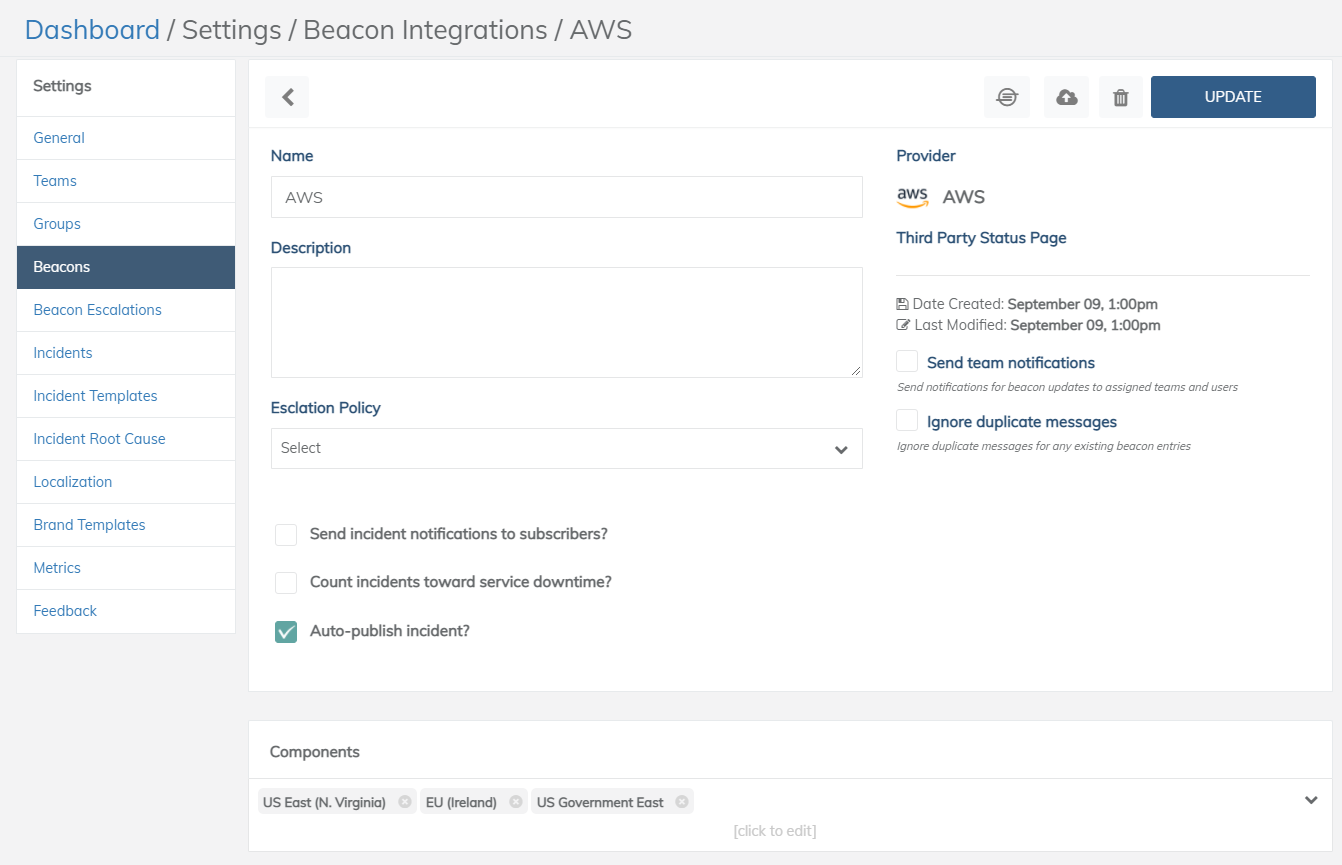Click the strikethrough circle icon button
The width and height of the screenshot is (1342, 865).
point(1007,97)
